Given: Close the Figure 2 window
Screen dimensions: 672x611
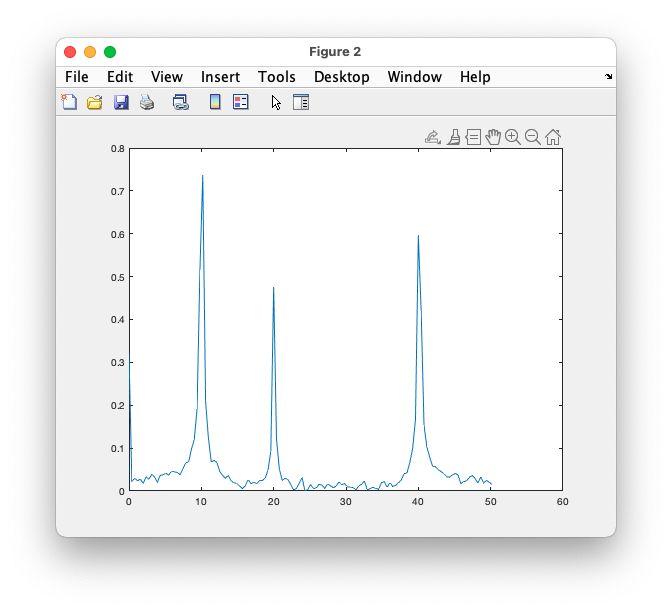Looking at the screenshot, I should [x=70, y=52].
